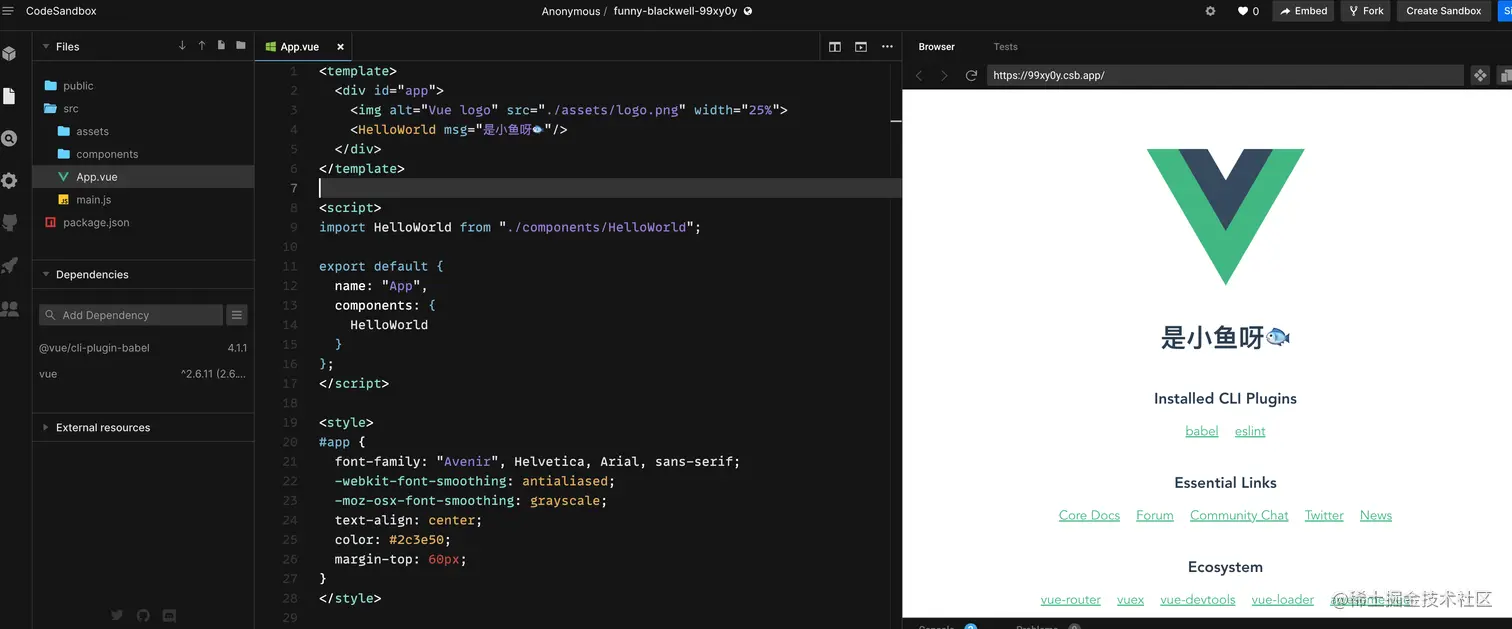Open editor more options ellipsis
The width and height of the screenshot is (1512, 629).
click(x=887, y=47)
